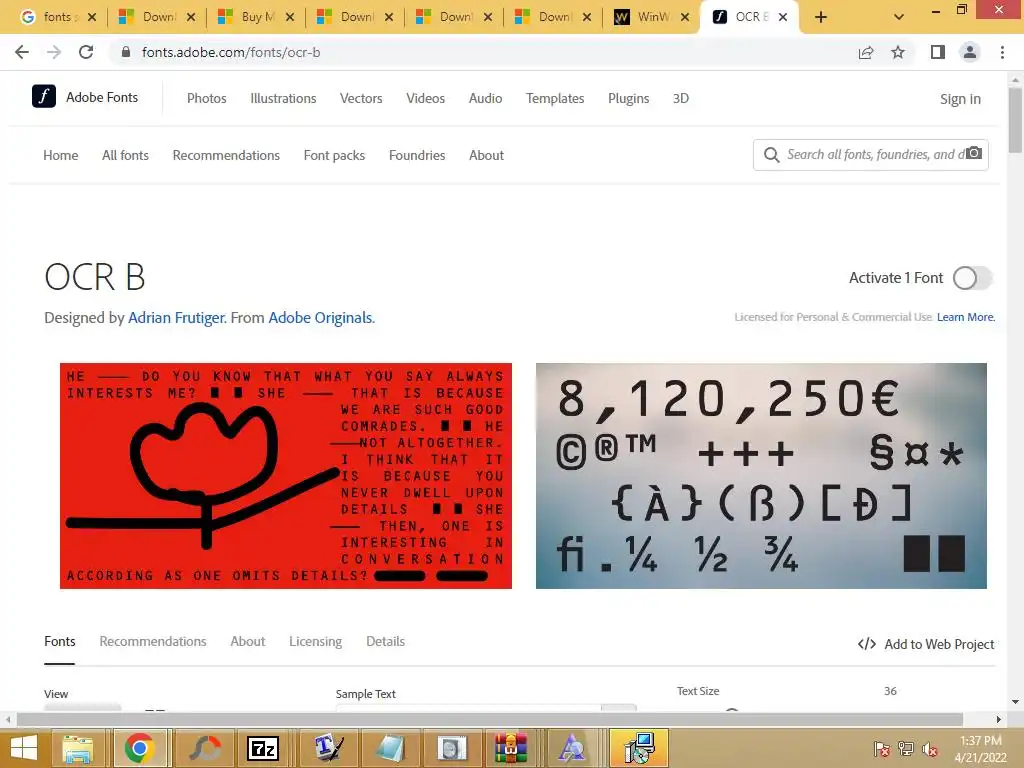
Task: Click the horizontal scrollbar right arrow
Action: pyautogui.click(x=999, y=719)
